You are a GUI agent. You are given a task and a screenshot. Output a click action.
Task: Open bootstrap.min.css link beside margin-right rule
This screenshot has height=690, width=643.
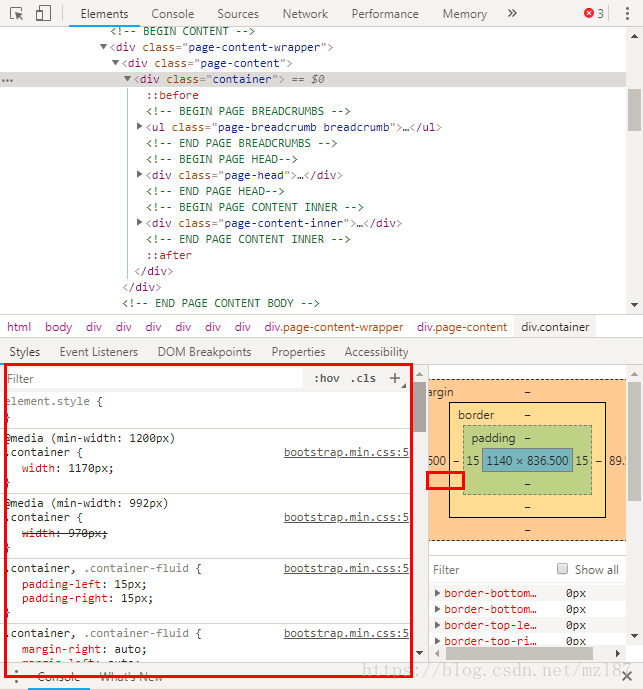pos(346,633)
